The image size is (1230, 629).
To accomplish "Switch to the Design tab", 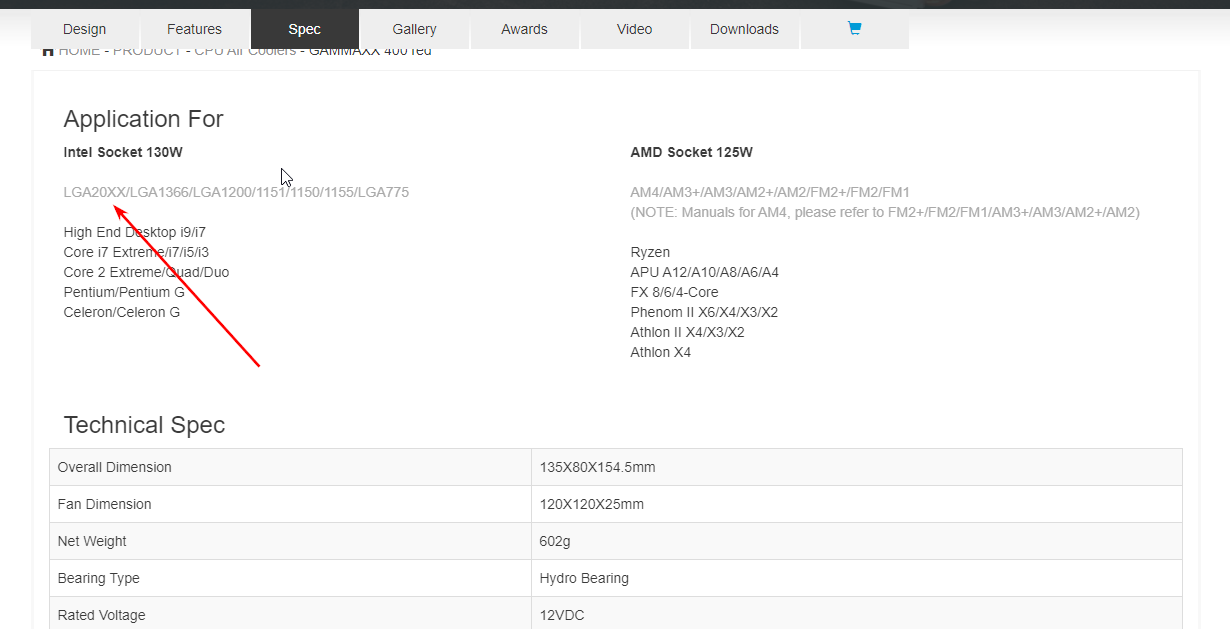I will [85, 29].
